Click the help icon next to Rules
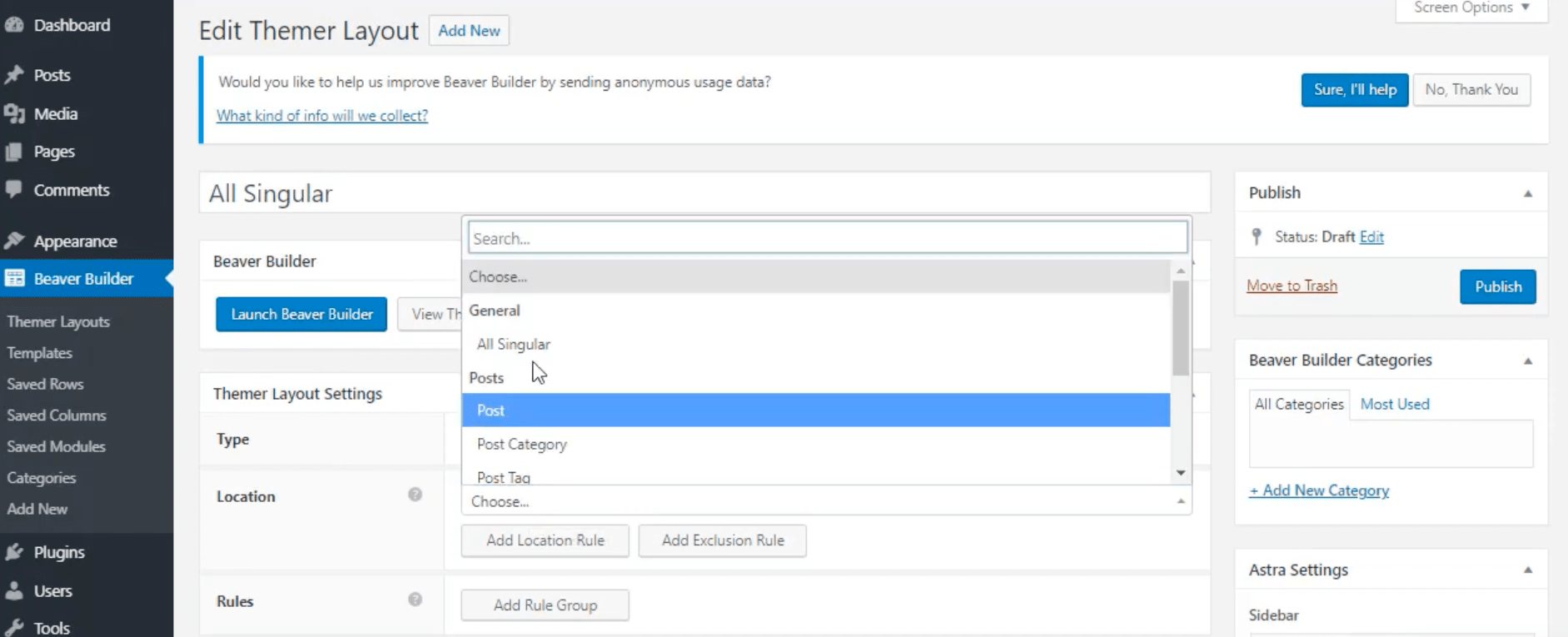This screenshot has height=637, width=1568. click(415, 600)
